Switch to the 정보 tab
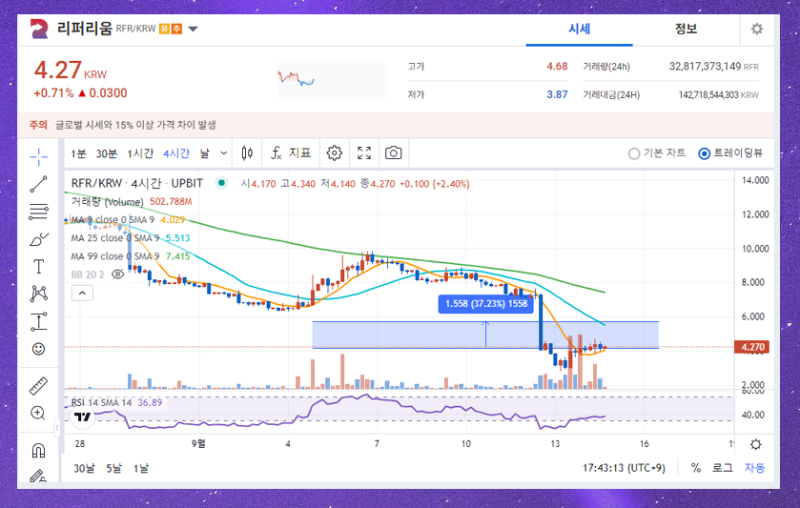 [x=686, y=29]
